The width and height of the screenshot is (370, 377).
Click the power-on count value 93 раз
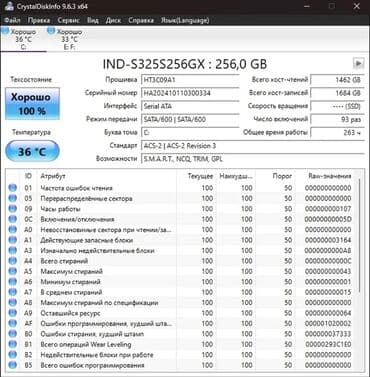pos(337,119)
